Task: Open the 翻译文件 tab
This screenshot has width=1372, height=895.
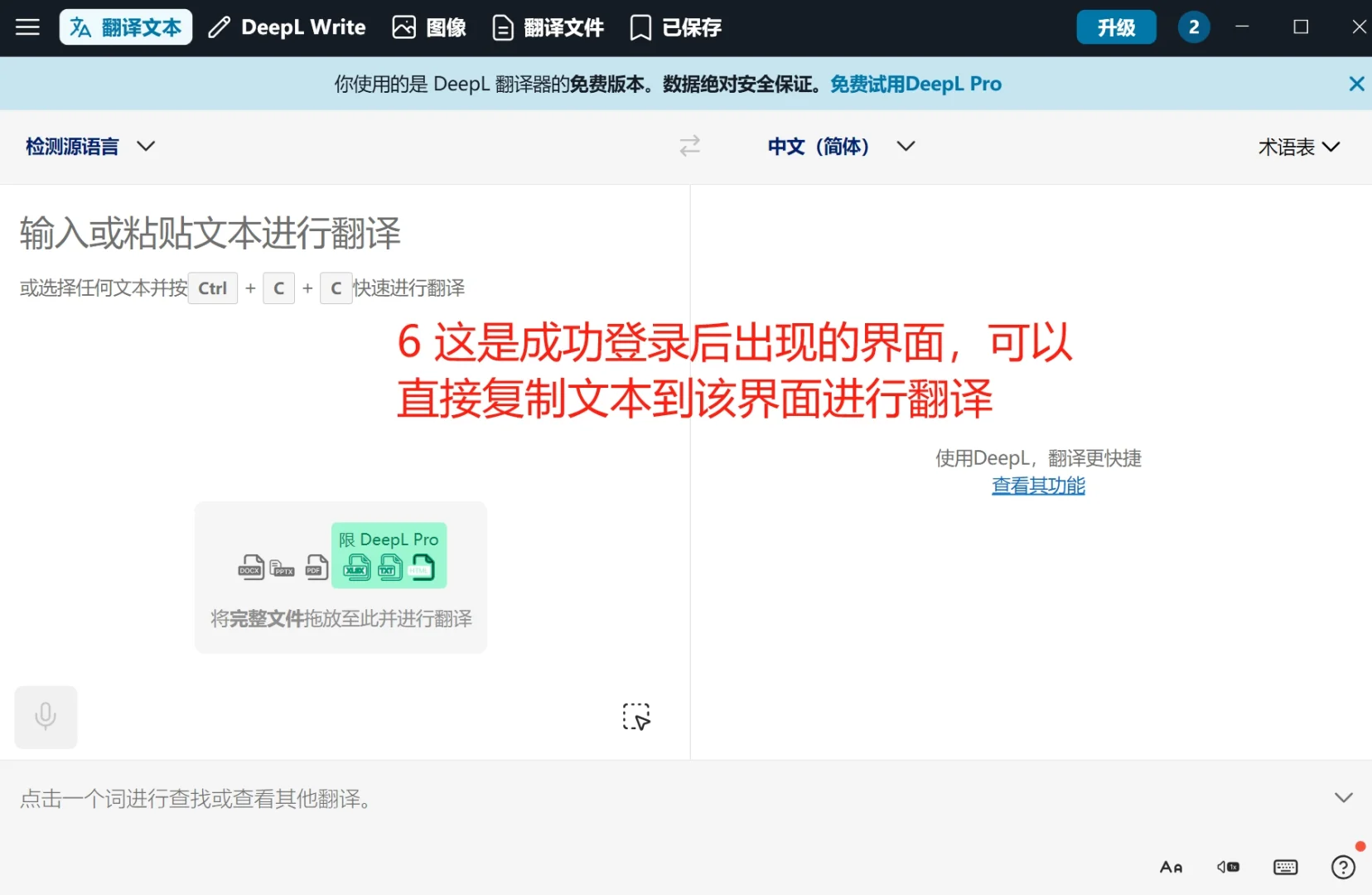Action: (548, 27)
